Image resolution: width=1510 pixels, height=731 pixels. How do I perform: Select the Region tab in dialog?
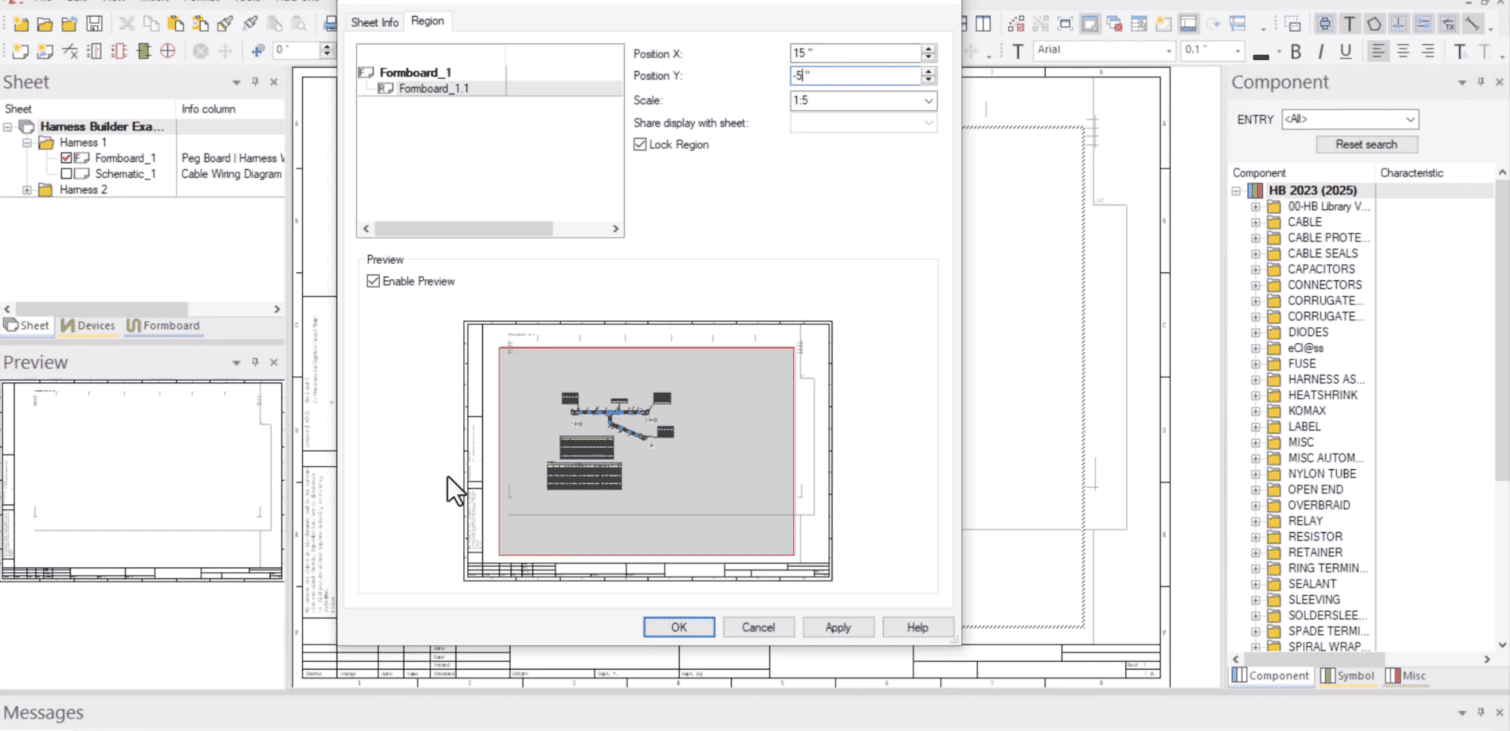(x=428, y=21)
